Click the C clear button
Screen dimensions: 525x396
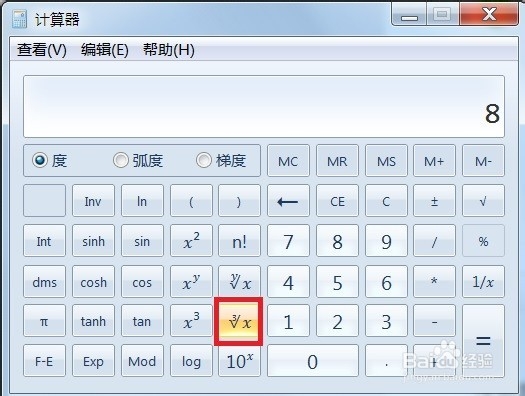point(386,201)
